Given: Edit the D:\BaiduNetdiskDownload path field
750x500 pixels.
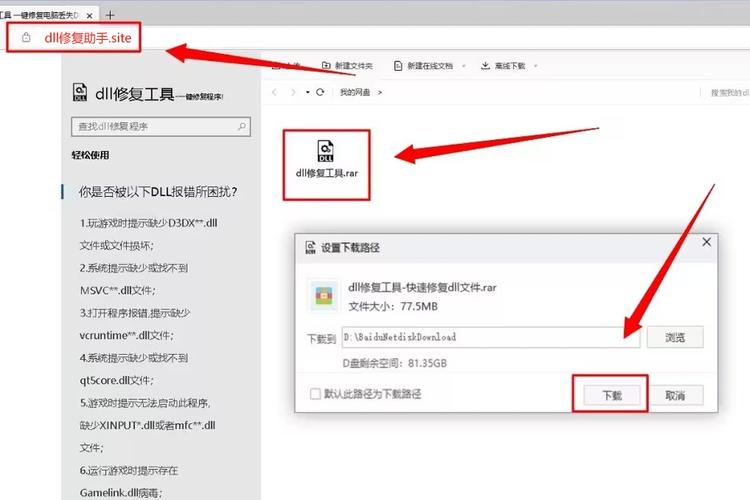Looking at the screenshot, I should [491, 337].
